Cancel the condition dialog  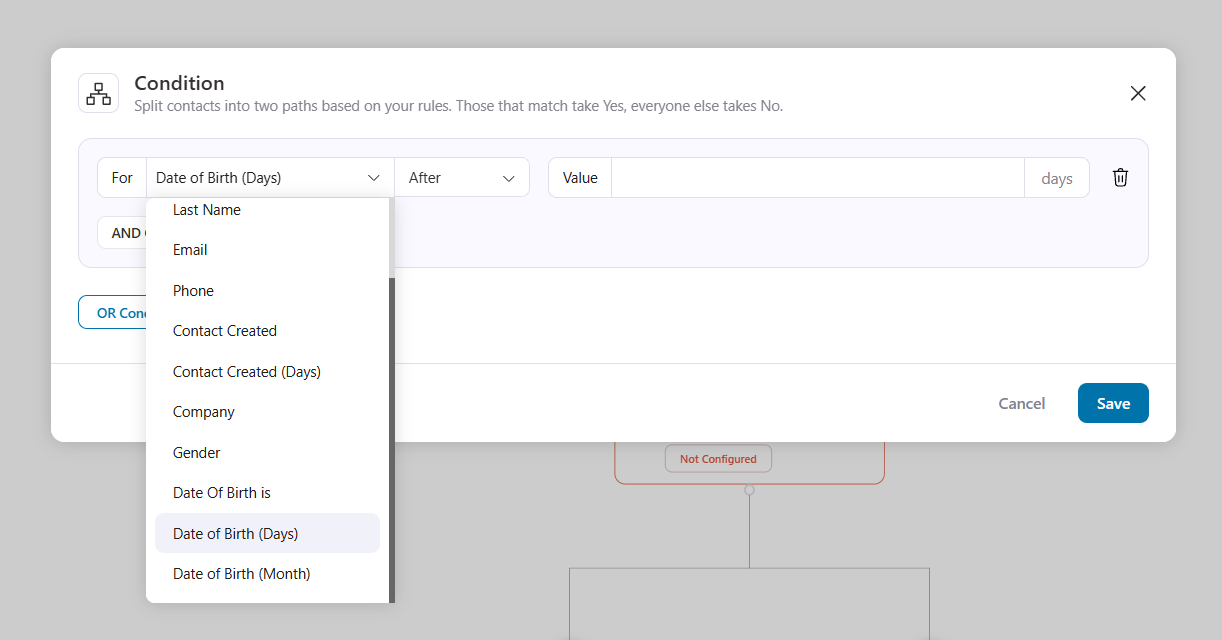1022,403
